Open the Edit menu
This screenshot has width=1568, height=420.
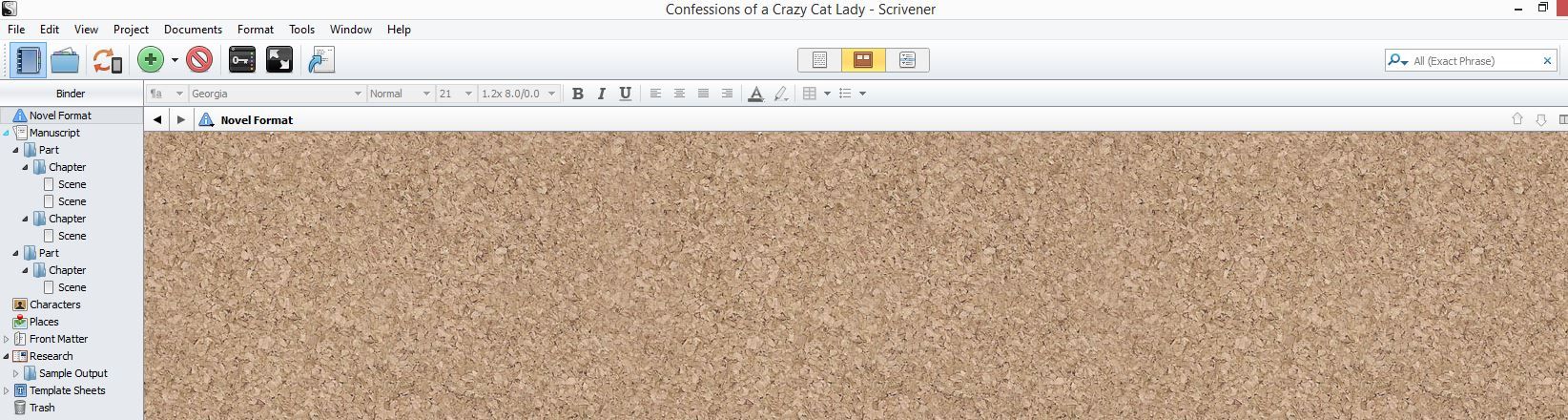coord(50,30)
